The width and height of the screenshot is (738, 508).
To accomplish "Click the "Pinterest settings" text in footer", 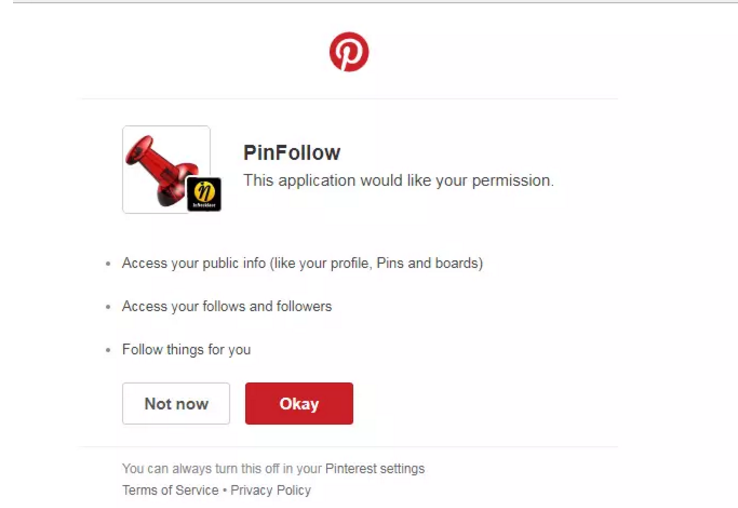I will [375, 468].
